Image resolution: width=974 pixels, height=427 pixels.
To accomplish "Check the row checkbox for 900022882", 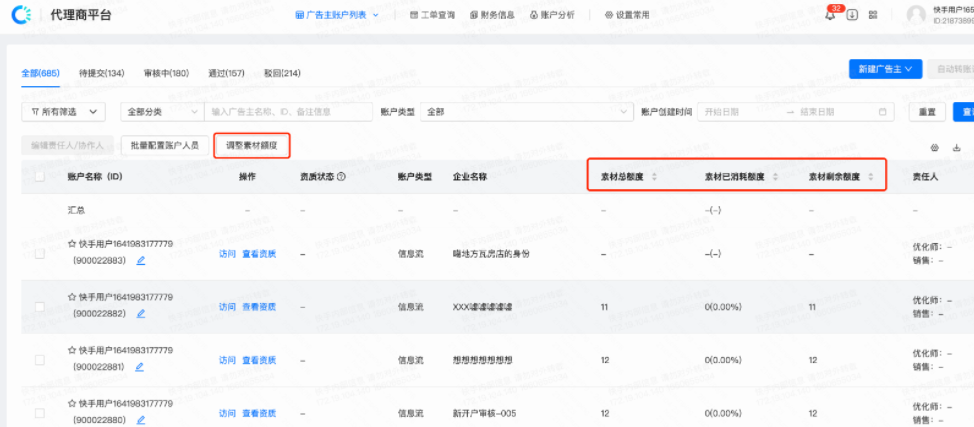I will click(x=40, y=307).
